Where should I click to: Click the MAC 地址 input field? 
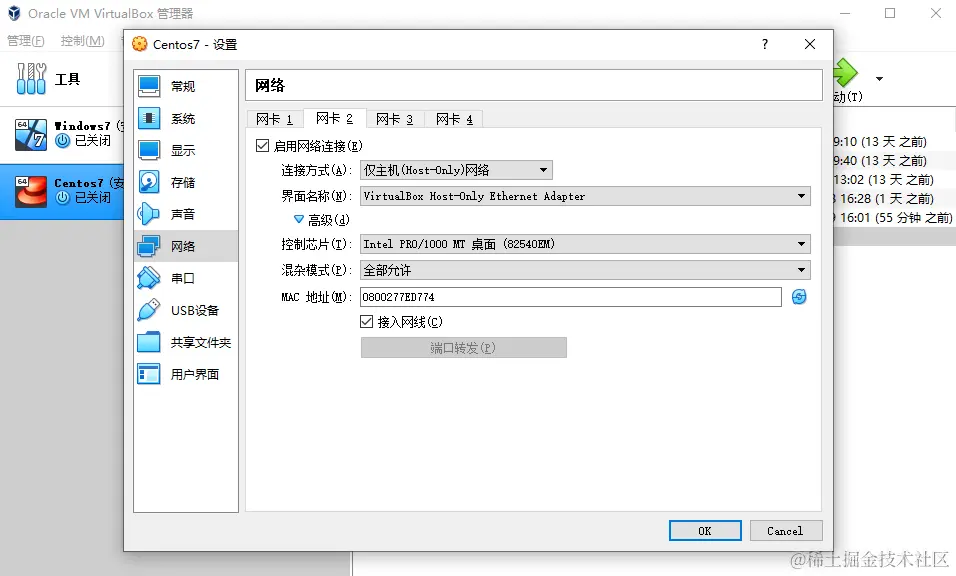571,297
